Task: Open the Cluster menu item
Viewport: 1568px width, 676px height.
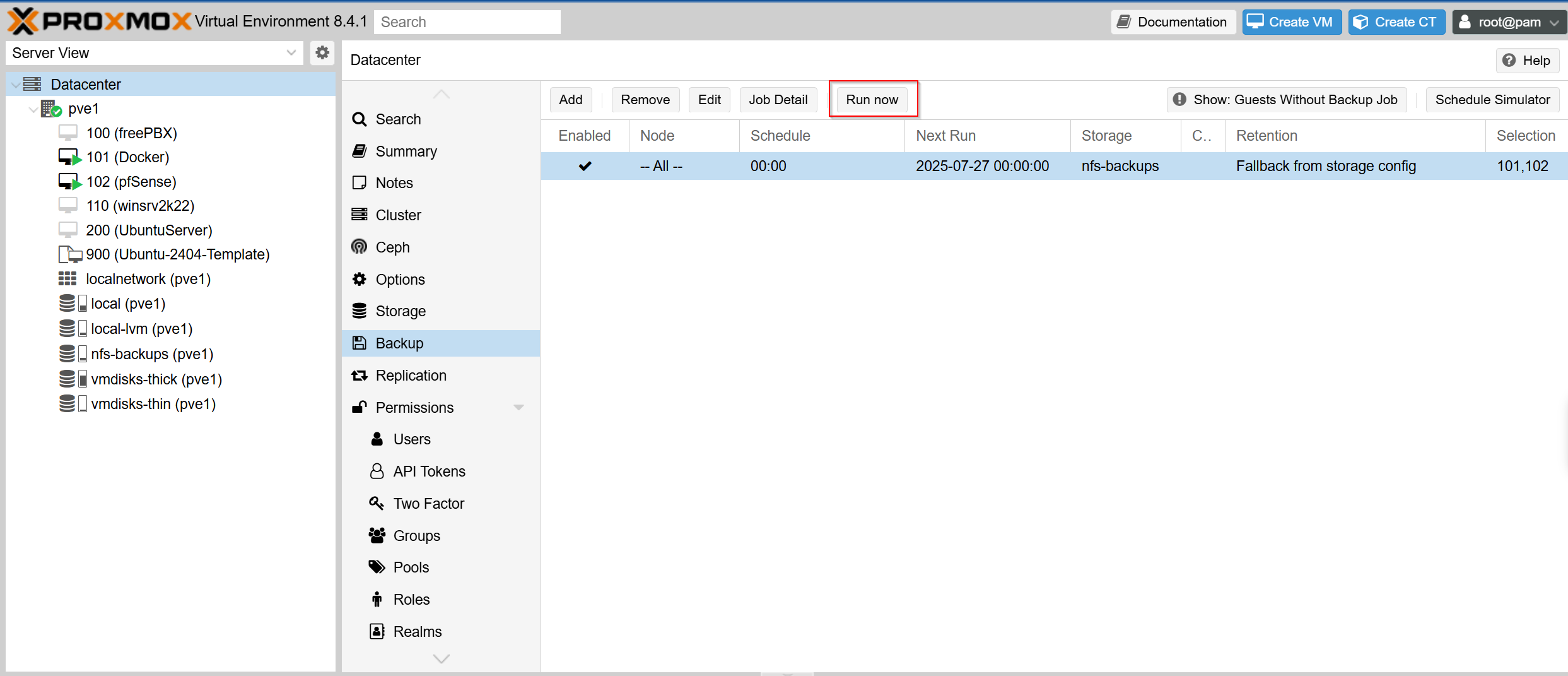Action: (440, 215)
